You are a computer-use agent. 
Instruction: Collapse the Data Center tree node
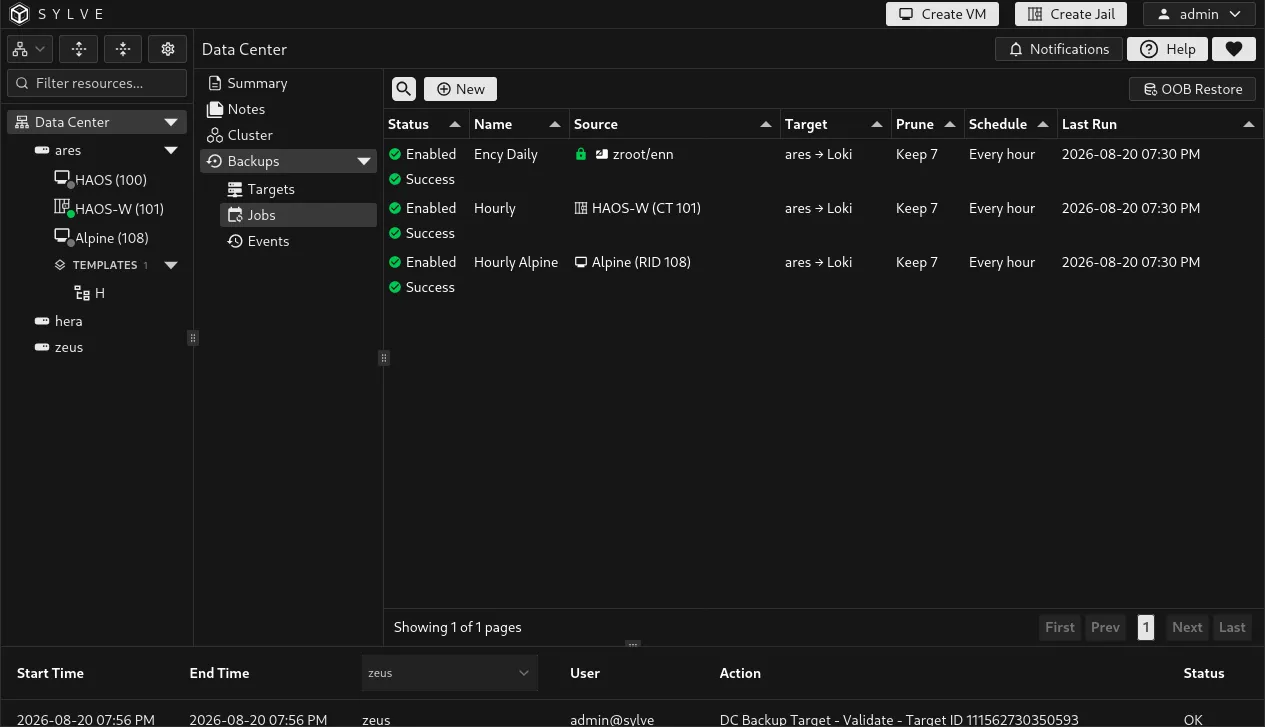click(171, 122)
